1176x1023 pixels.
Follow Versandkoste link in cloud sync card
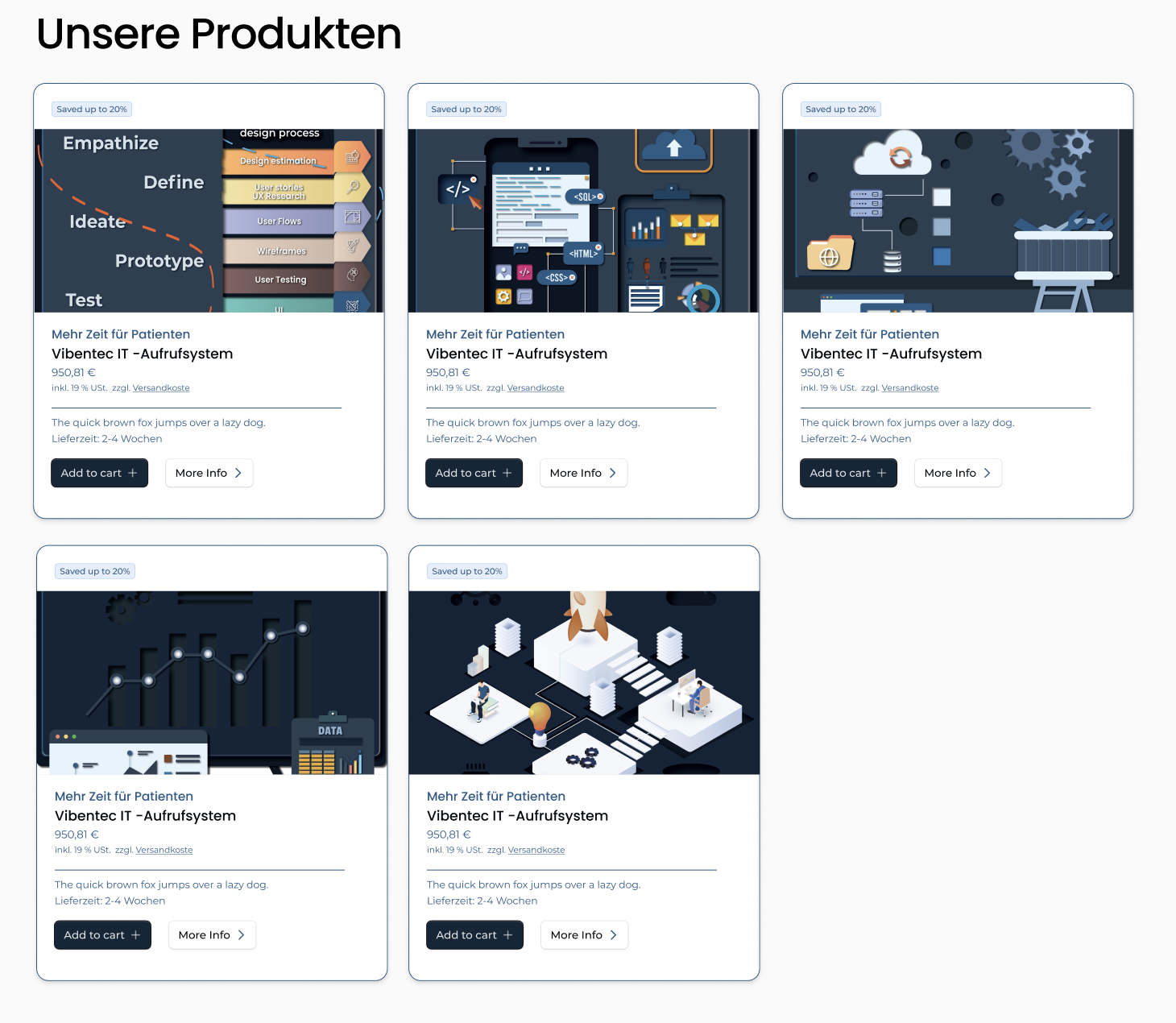(x=910, y=388)
